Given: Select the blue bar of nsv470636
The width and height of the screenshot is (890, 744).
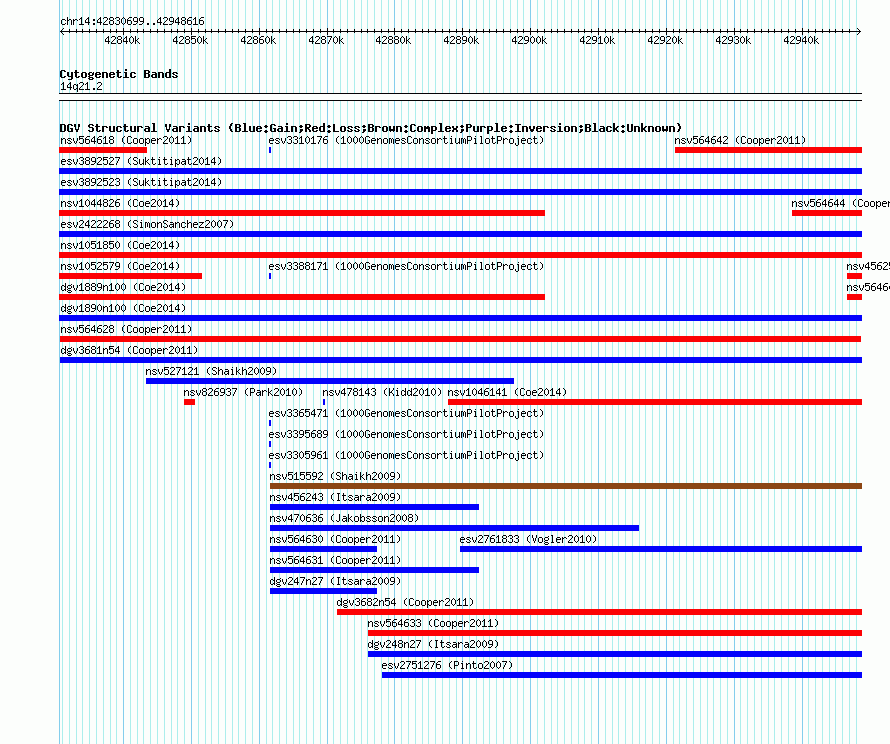Looking at the screenshot, I should 454,528.
